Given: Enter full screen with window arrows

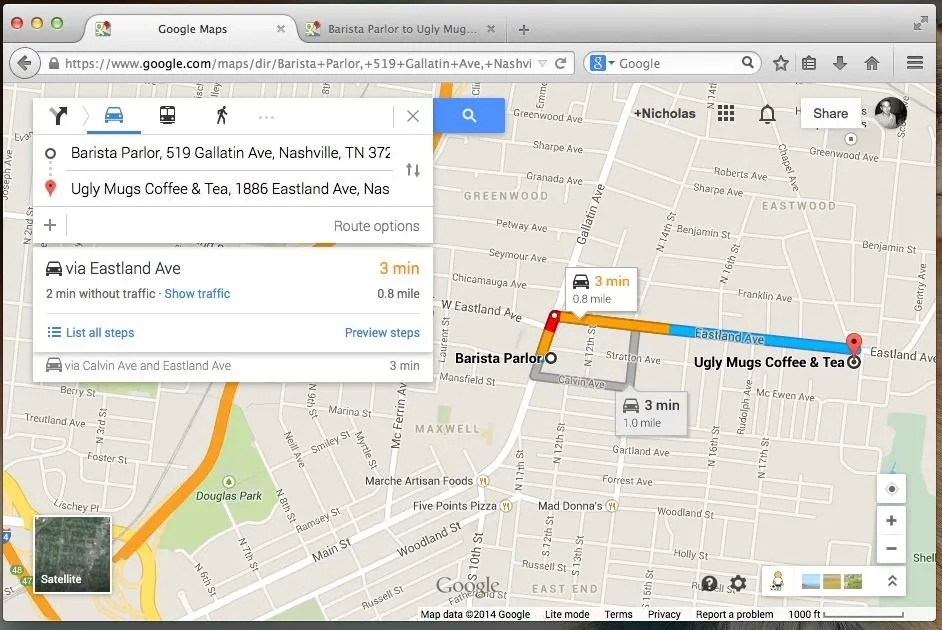Looking at the screenshot, I should tap(920, 23).
